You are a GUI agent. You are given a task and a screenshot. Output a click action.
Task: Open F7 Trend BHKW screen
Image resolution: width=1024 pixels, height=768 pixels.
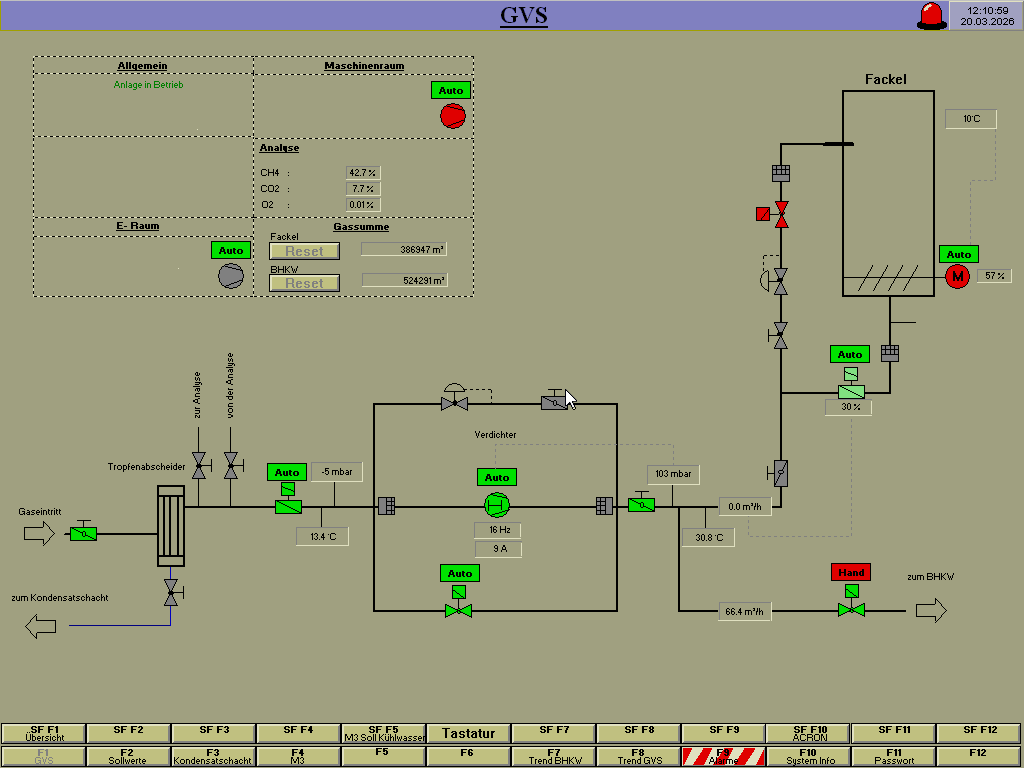click(x=554, y=756)
